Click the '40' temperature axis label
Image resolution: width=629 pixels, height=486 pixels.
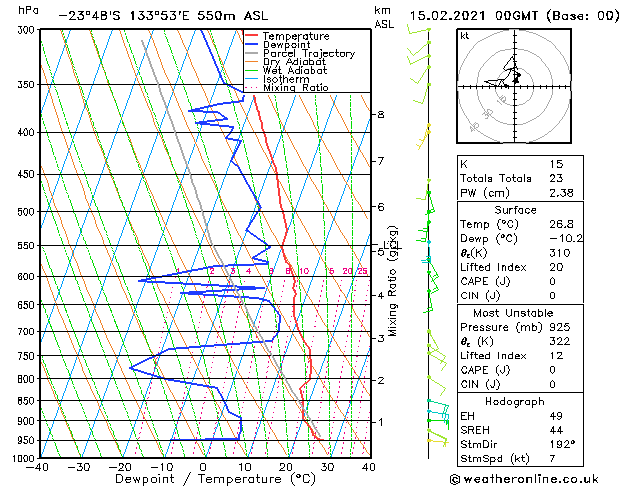[x=368, y=467]
